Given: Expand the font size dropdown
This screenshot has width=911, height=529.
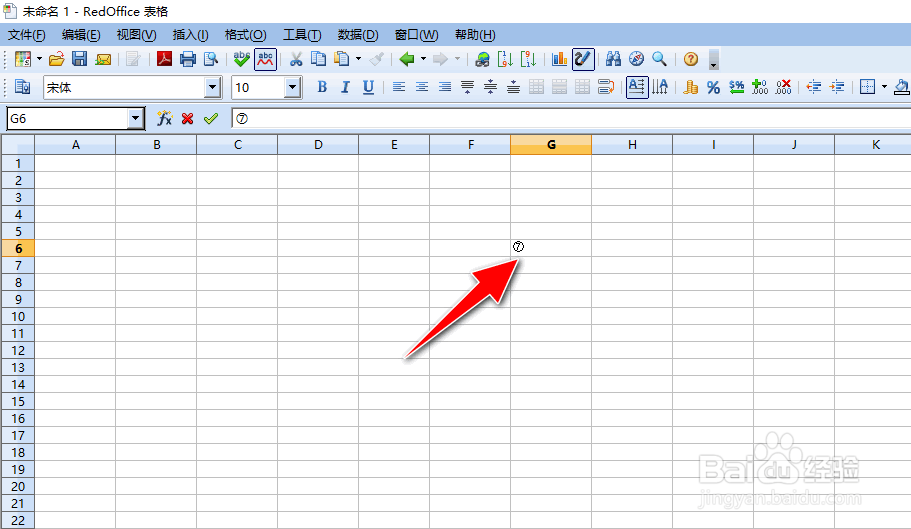Looking at the screenshot, I should 292,88.
